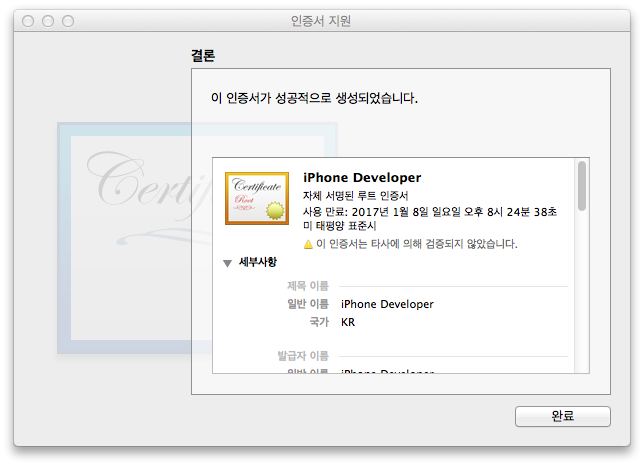Click the '국가' field label
Image resolution: width=644 pixels, height=466 pixels.
click(319, 322)
